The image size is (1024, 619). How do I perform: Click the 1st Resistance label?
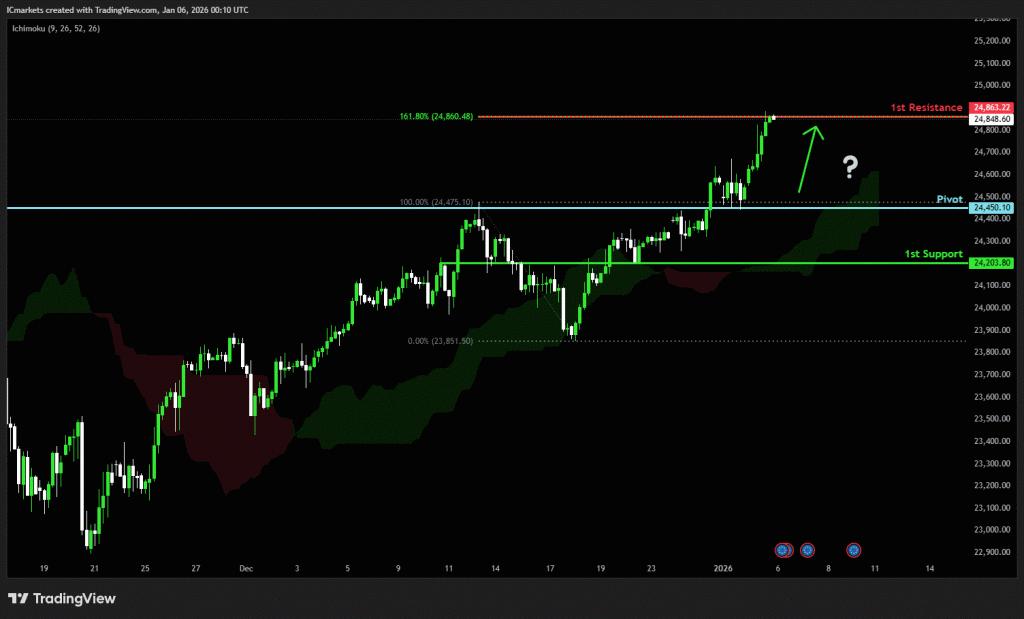926,107
